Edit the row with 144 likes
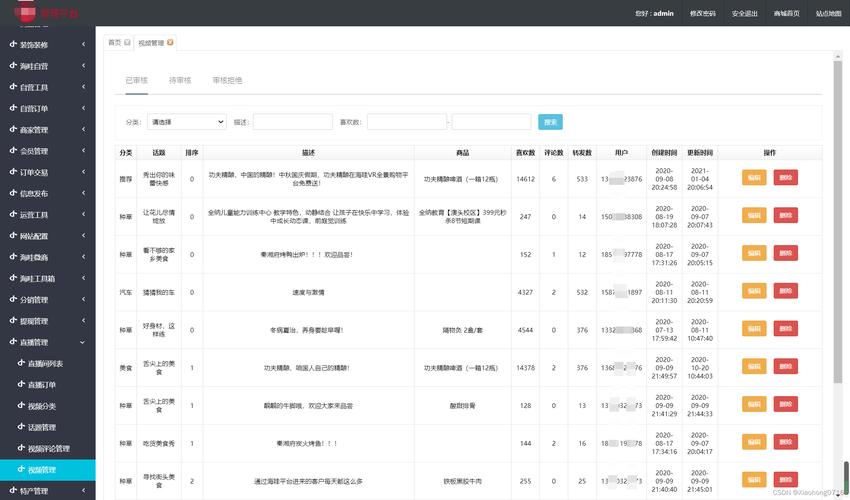The height and width of the screenshot is (500, 850). point(754,442)
